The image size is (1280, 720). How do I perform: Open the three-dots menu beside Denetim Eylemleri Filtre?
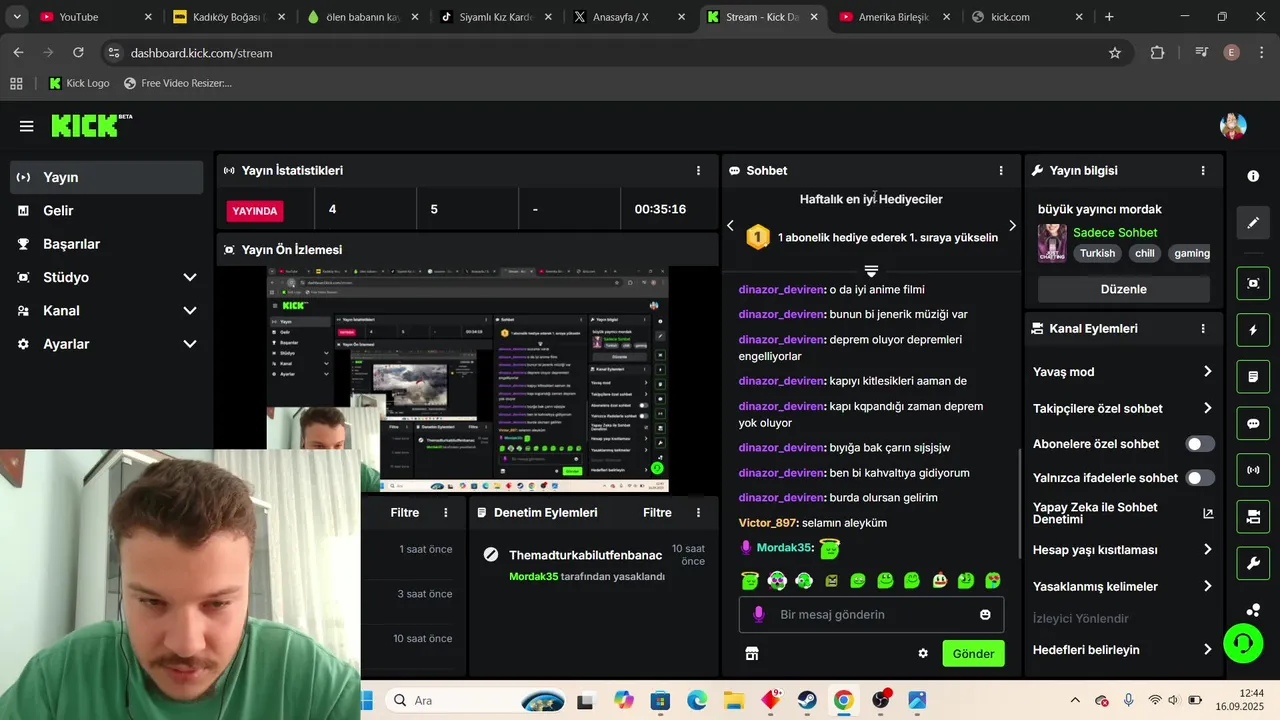698,512
